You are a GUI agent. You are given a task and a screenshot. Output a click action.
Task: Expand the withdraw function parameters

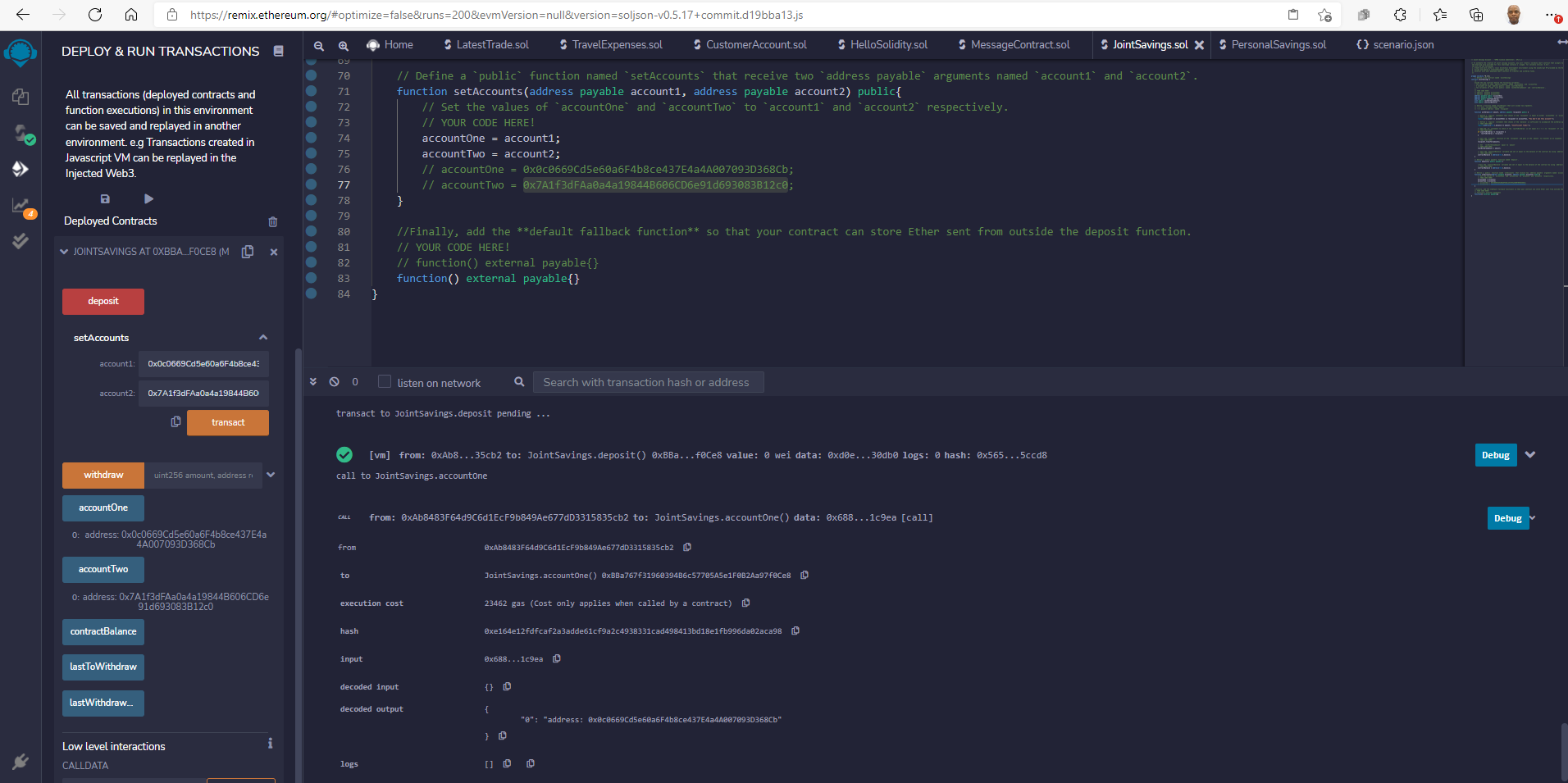(x=271, y=475)
